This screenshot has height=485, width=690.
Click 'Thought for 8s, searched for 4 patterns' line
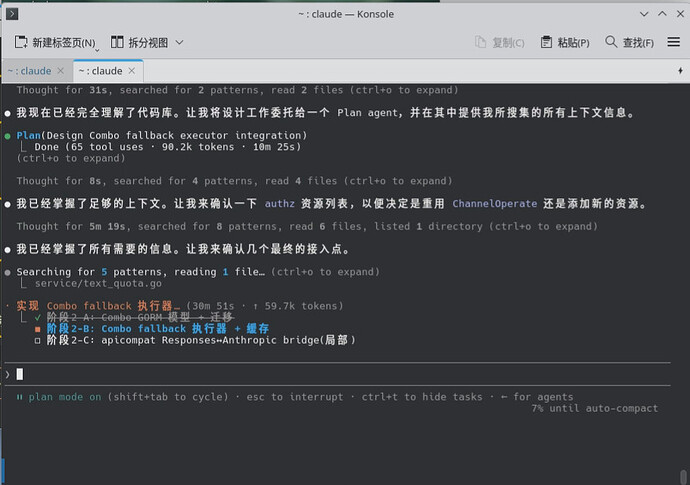pyautogui.click(x=235, y=180)
